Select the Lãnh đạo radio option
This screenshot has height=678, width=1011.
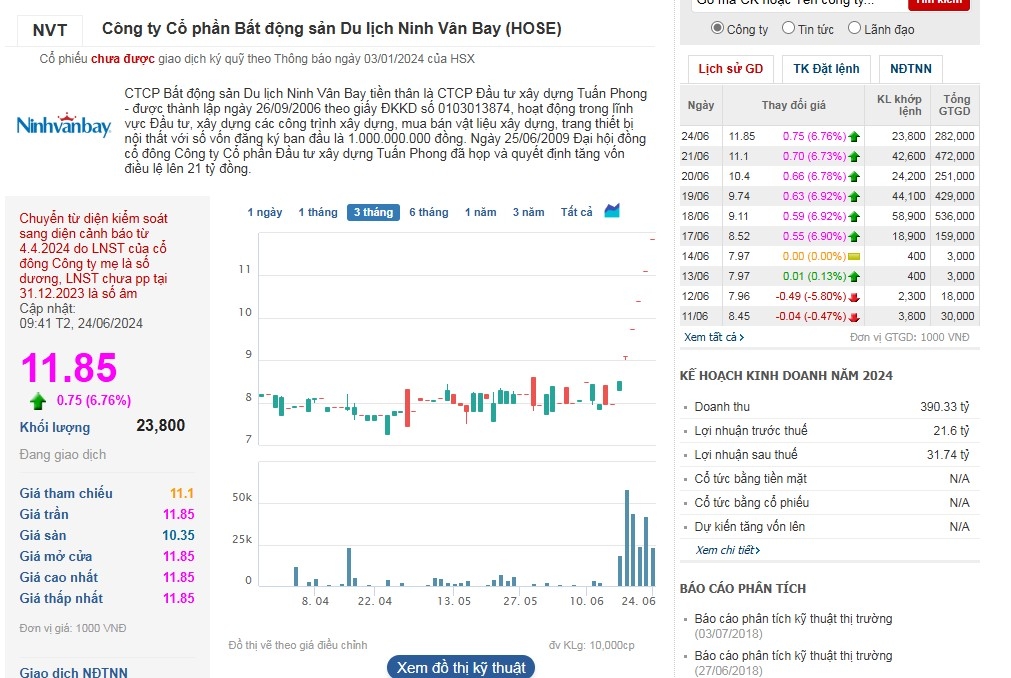[x=854, y=28]
